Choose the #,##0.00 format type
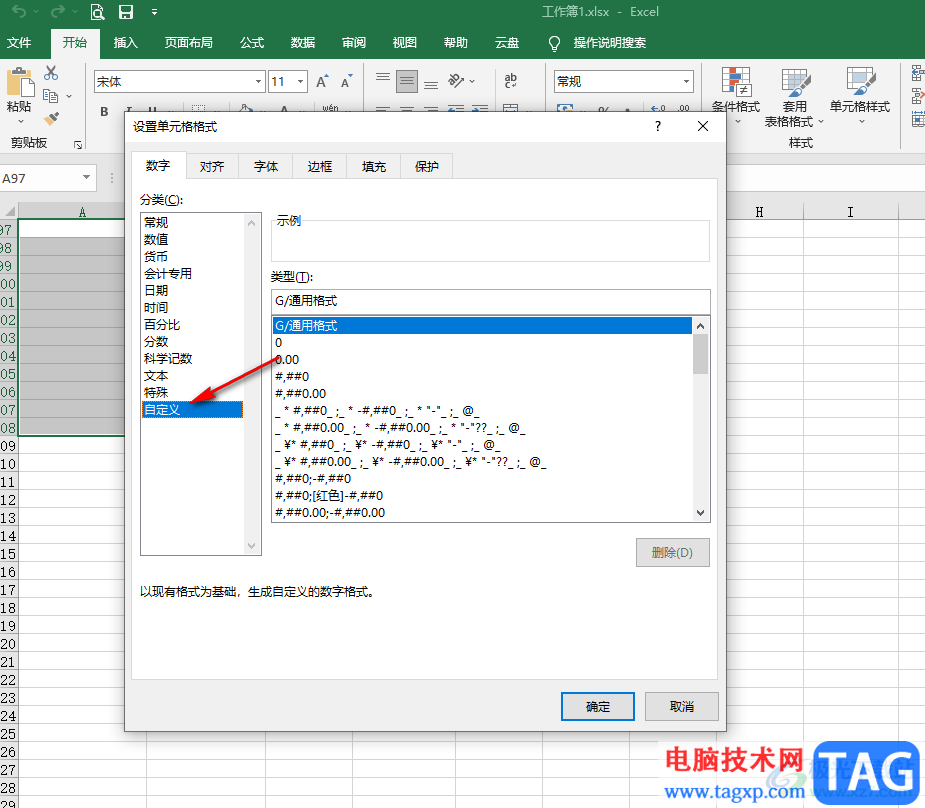 483,393
